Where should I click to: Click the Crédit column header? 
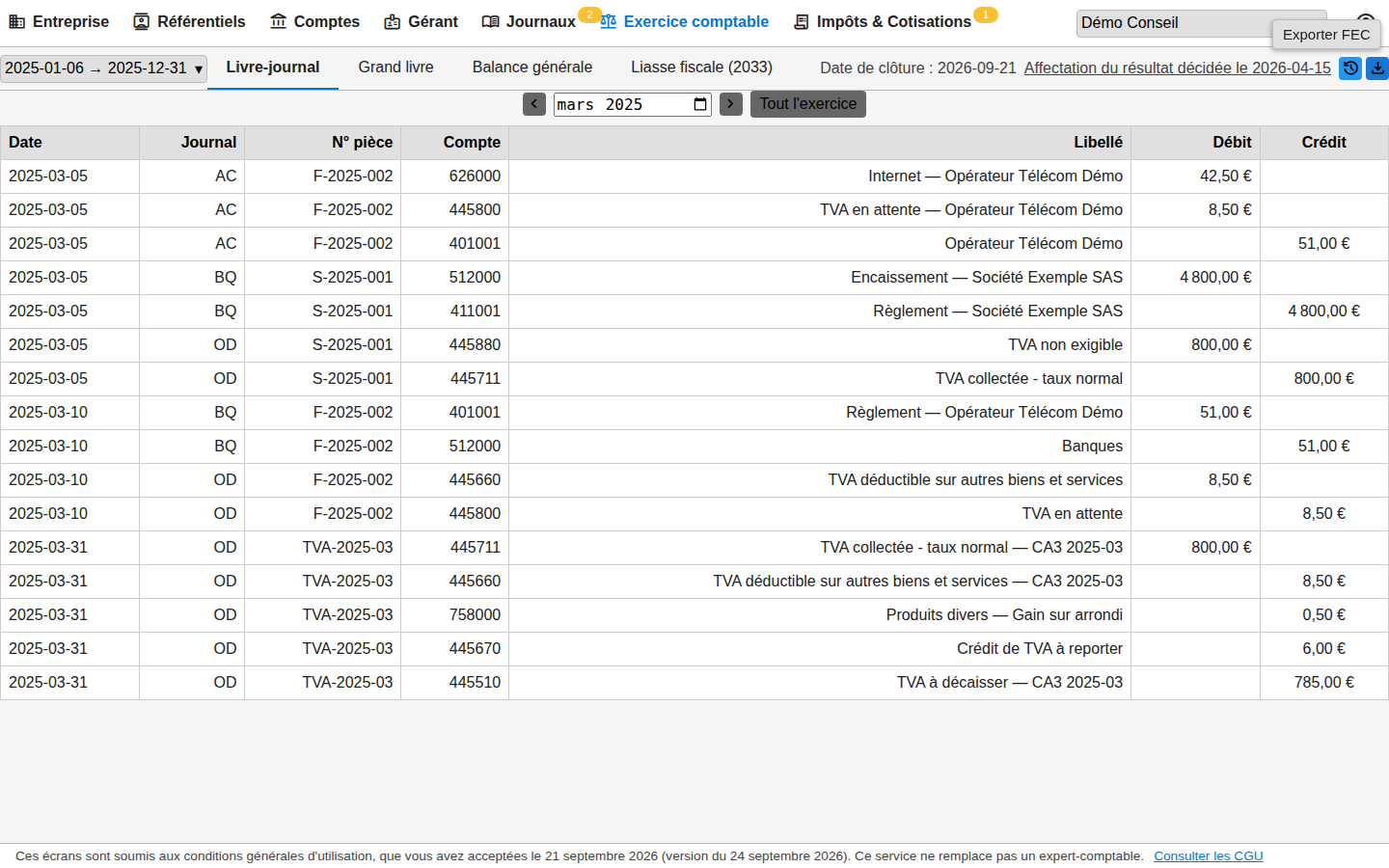[x=1324, y=143]
